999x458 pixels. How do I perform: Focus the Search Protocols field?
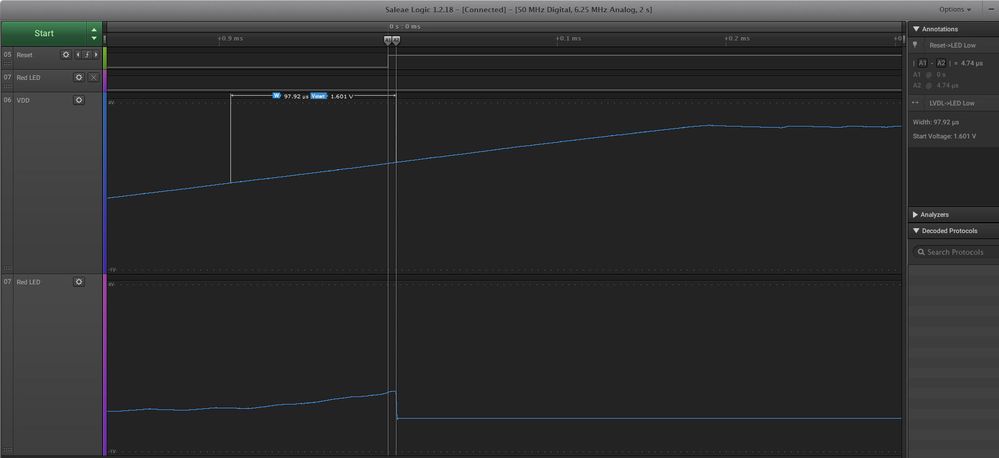pyautogui.click(x=956, y=252)
